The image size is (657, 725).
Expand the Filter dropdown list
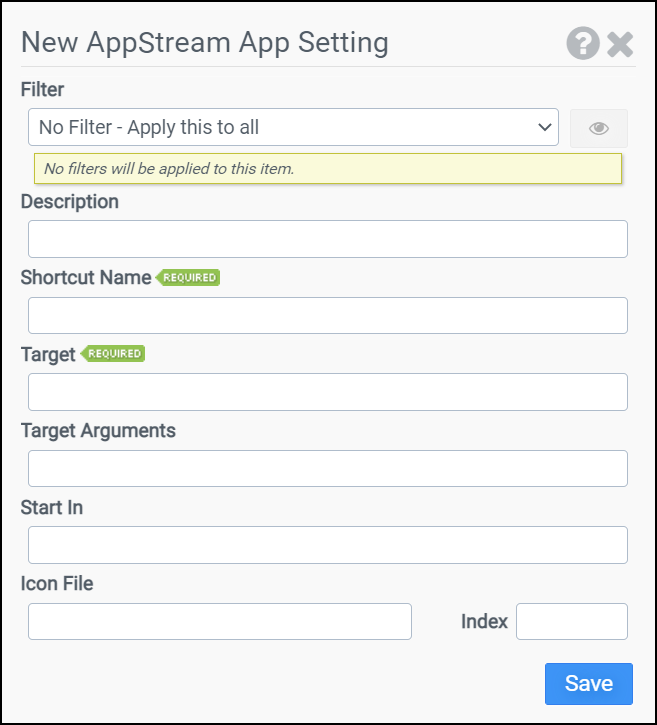(293, 127)
